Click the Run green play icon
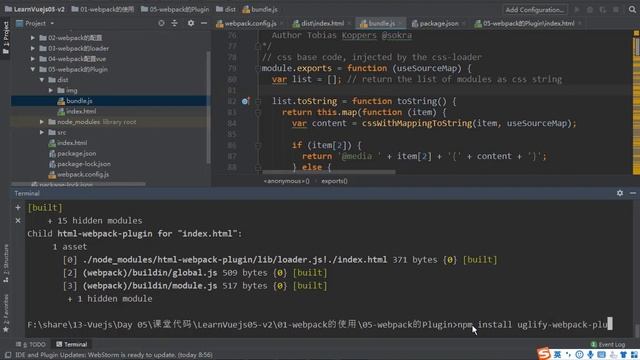This screenshot has width=640, height=360. click(577, 9)
